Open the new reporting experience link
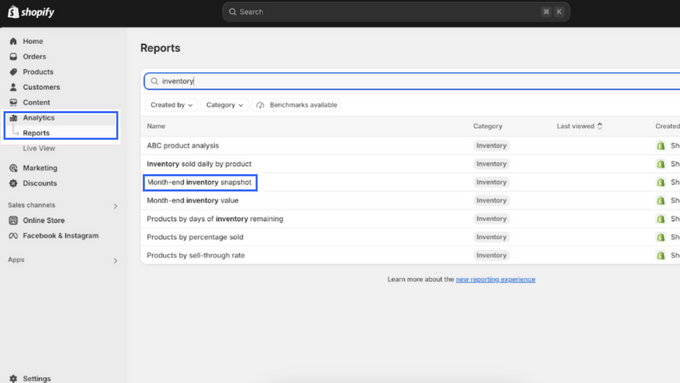The width and height of the screenshot is (680, 383). [x=495, y=279]
